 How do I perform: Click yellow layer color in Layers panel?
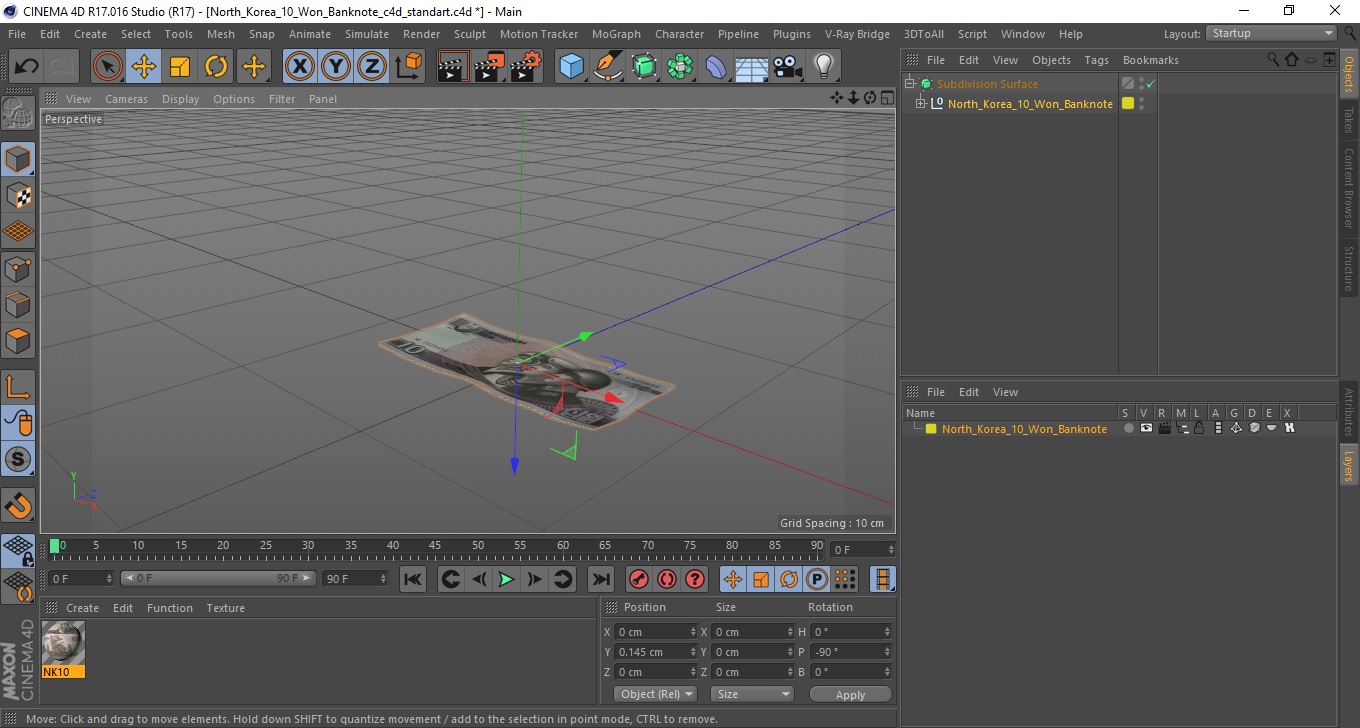(931, 429)
